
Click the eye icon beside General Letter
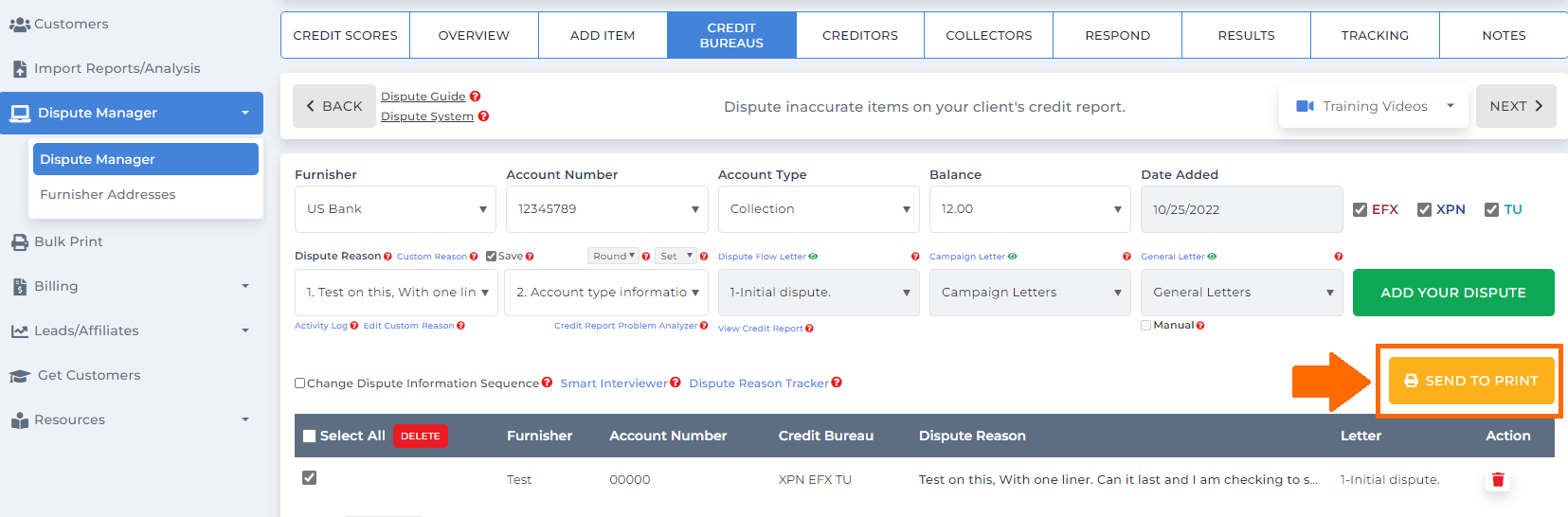1213,257
